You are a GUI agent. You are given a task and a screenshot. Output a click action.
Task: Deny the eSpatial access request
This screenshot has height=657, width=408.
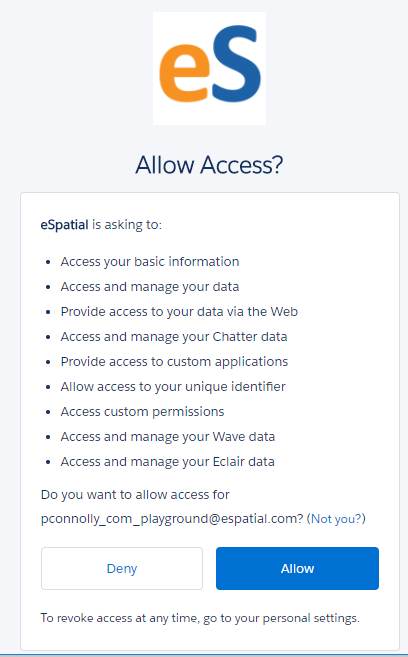click(122, 568)
